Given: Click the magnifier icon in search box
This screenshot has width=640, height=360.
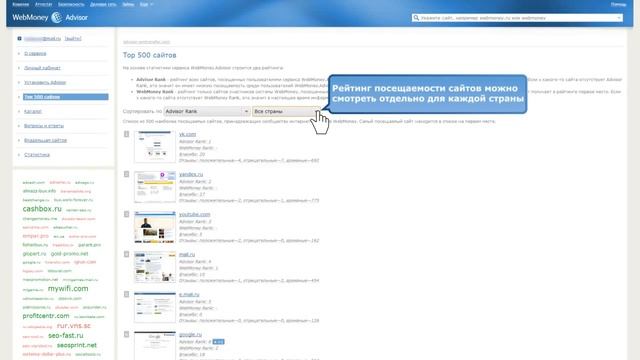Looking at the screenshot, I should (x=416, y=18).
